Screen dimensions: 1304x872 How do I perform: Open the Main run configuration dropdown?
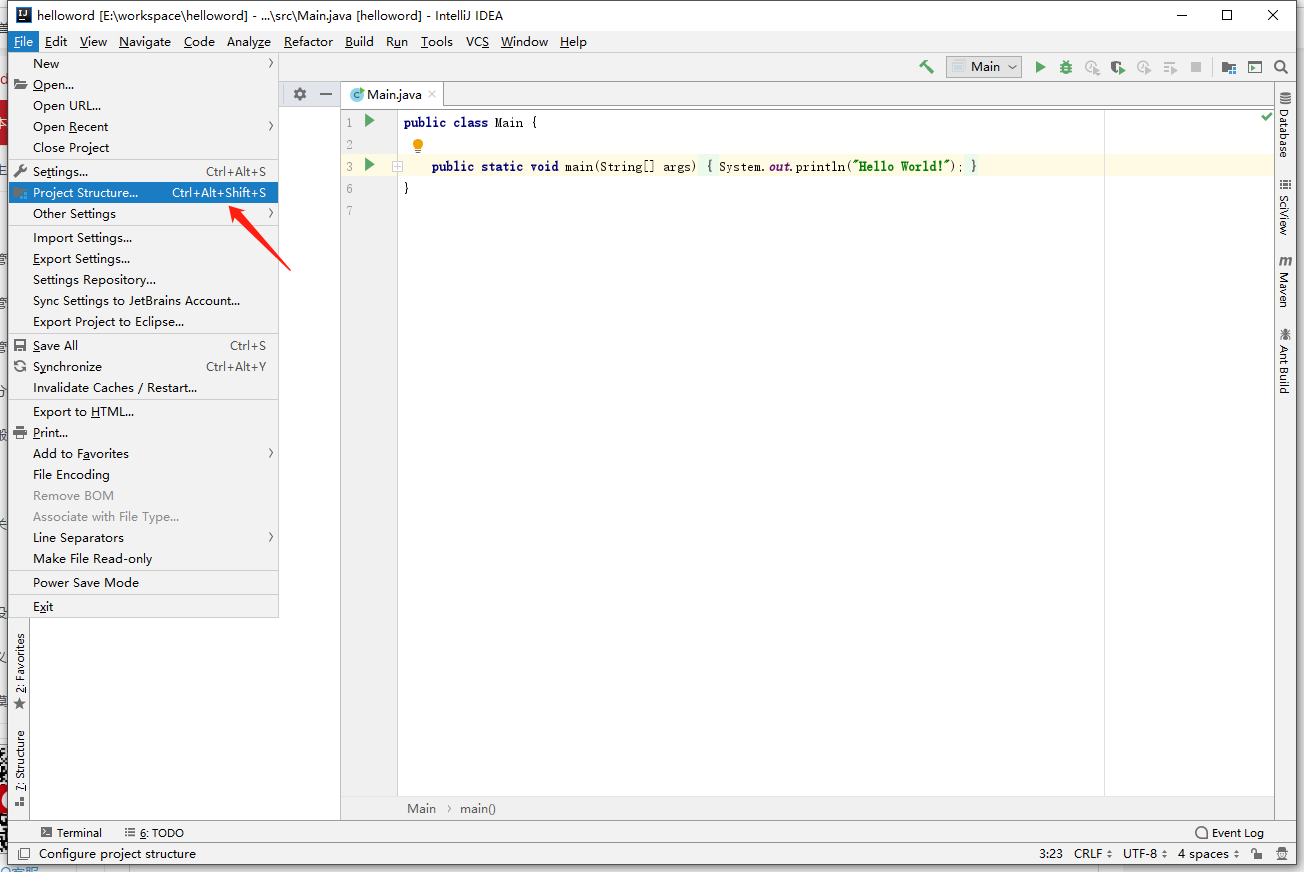coord(984,67)
